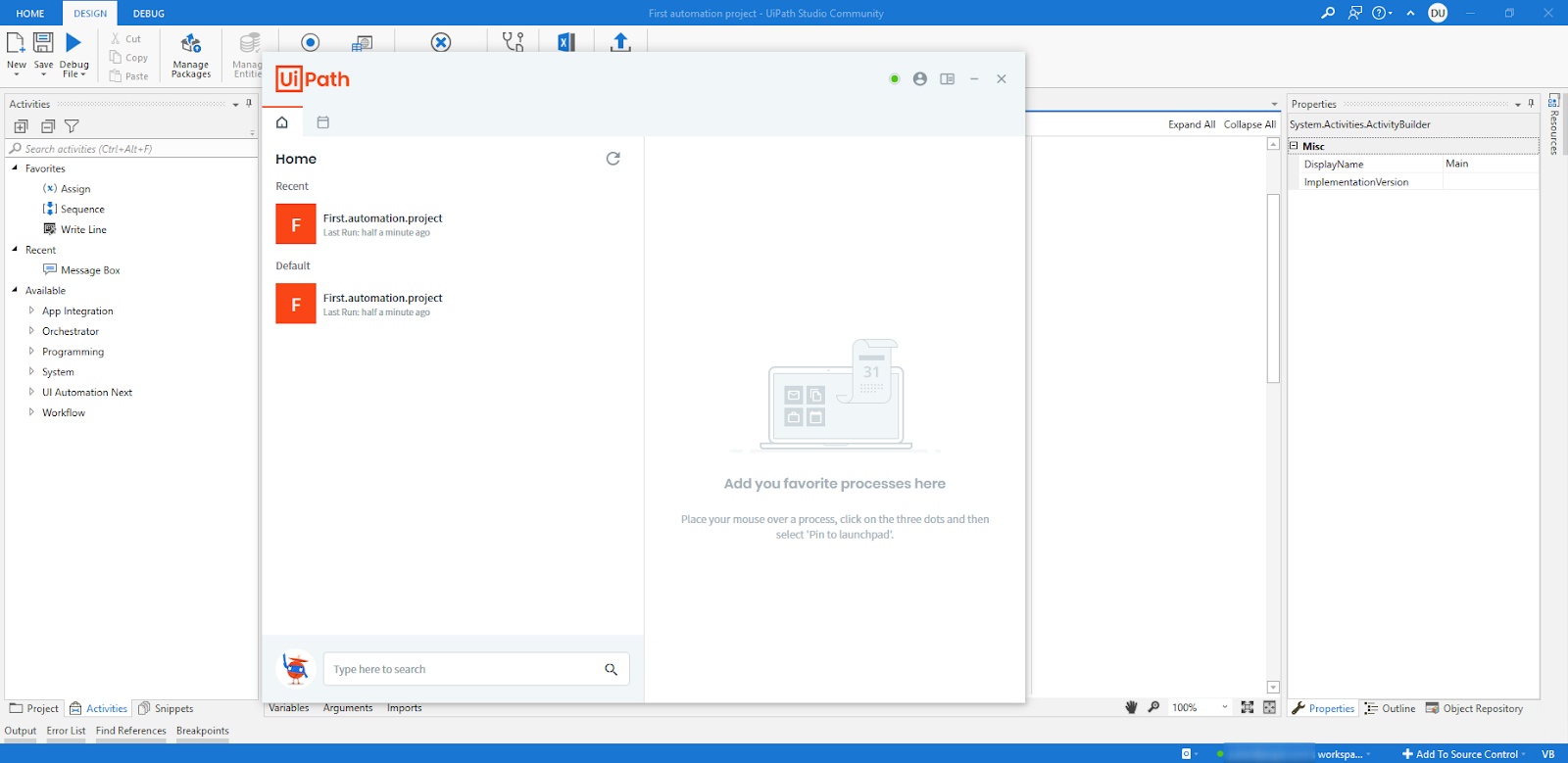The image size is (1568, 763).
Task: Open the Variables panel
Action: [289, 708]
